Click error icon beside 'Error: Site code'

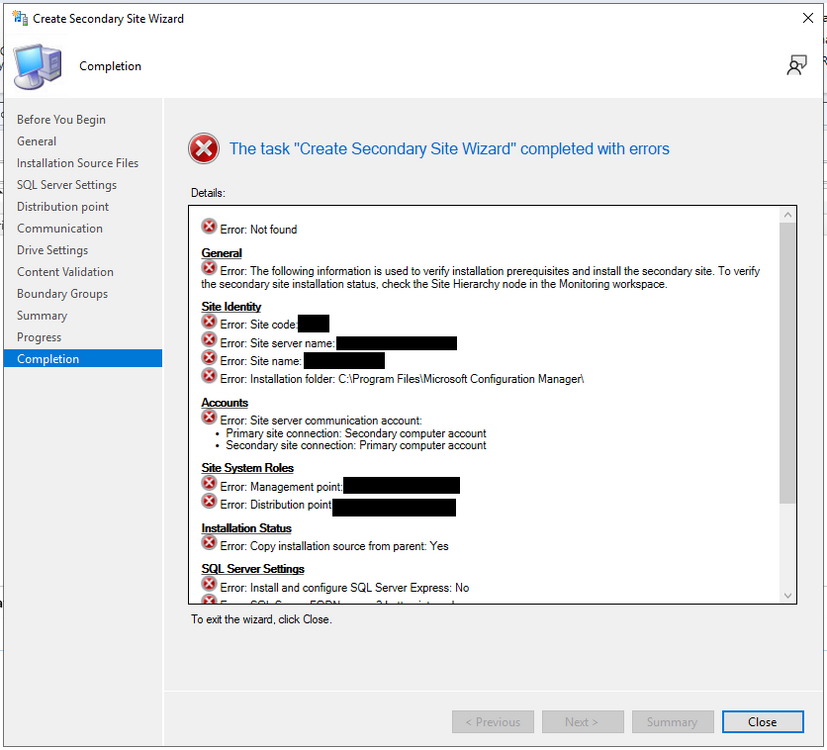pyautogui.click(x=209, y=322)
